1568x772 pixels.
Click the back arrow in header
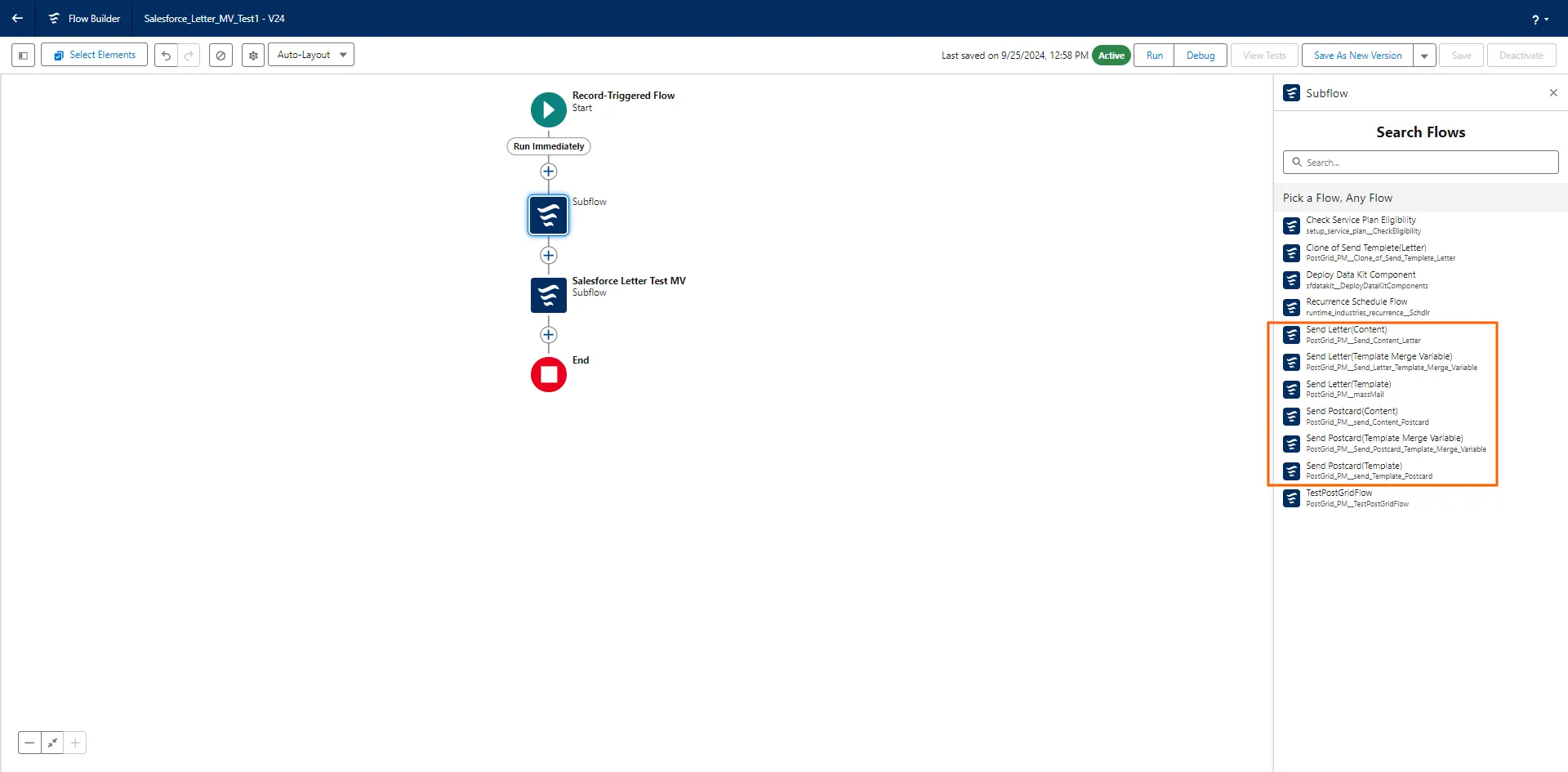point(17,18)
